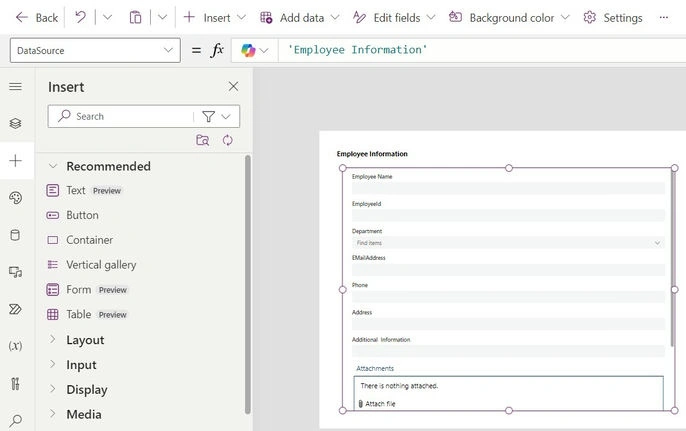
Task: Click the fx formula icon
Action: (x=217, y=50)
